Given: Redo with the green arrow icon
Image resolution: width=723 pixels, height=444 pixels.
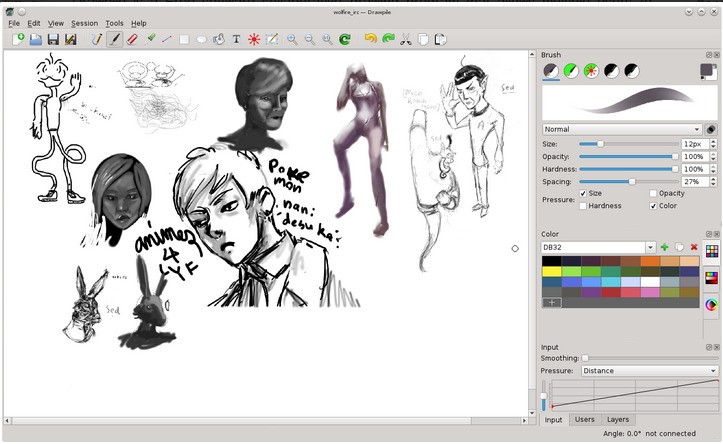Looking at the screenshot, I should click(x=388, y=39).
